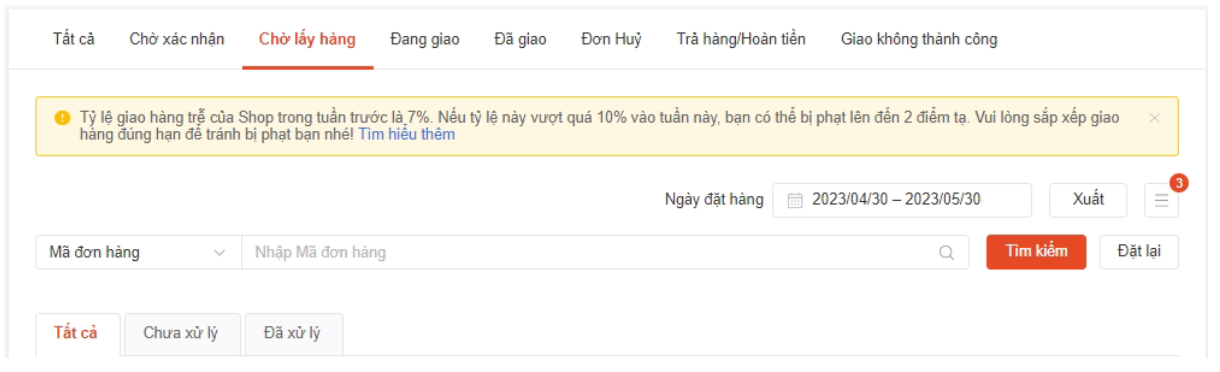
Task: Switch to Chưa xử lý sub-tab
Action: pos(183,334)
